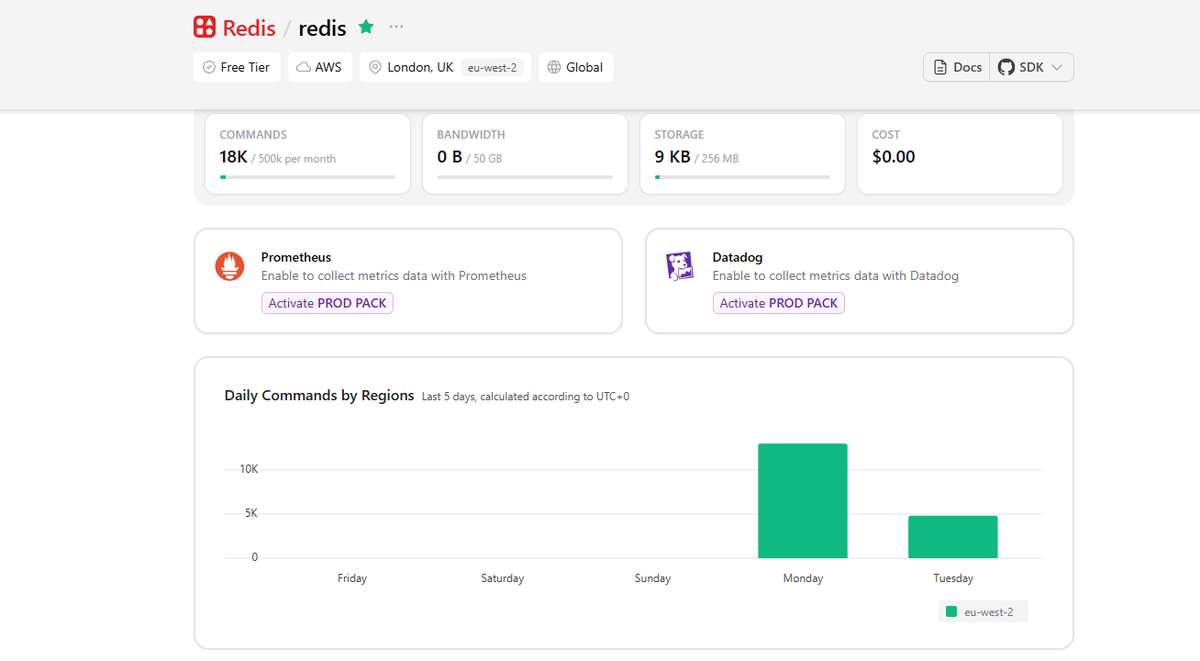The height and width of the screenshot is (661, 1200).
Task: Click the 10K y-axis label
Action: [249, 469]
